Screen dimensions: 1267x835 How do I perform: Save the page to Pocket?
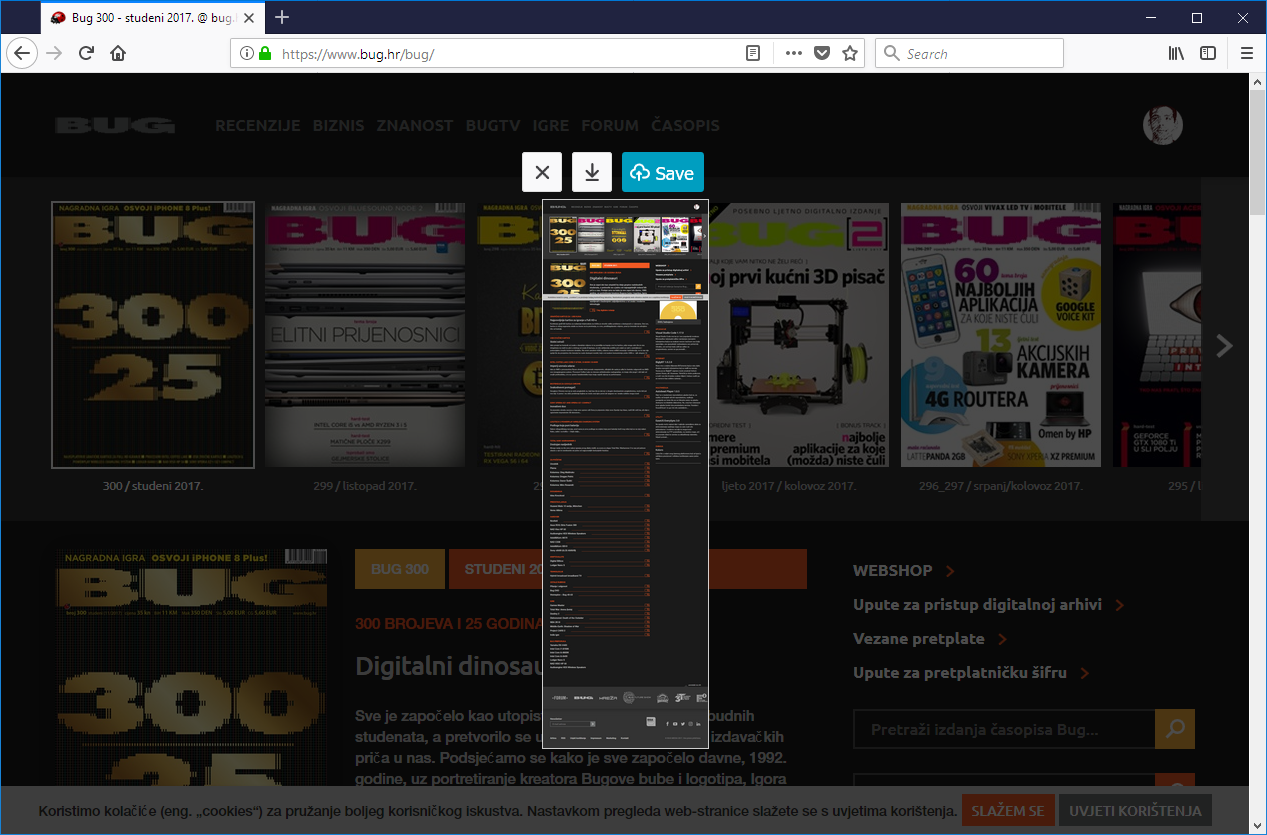(x=822, y=54)
